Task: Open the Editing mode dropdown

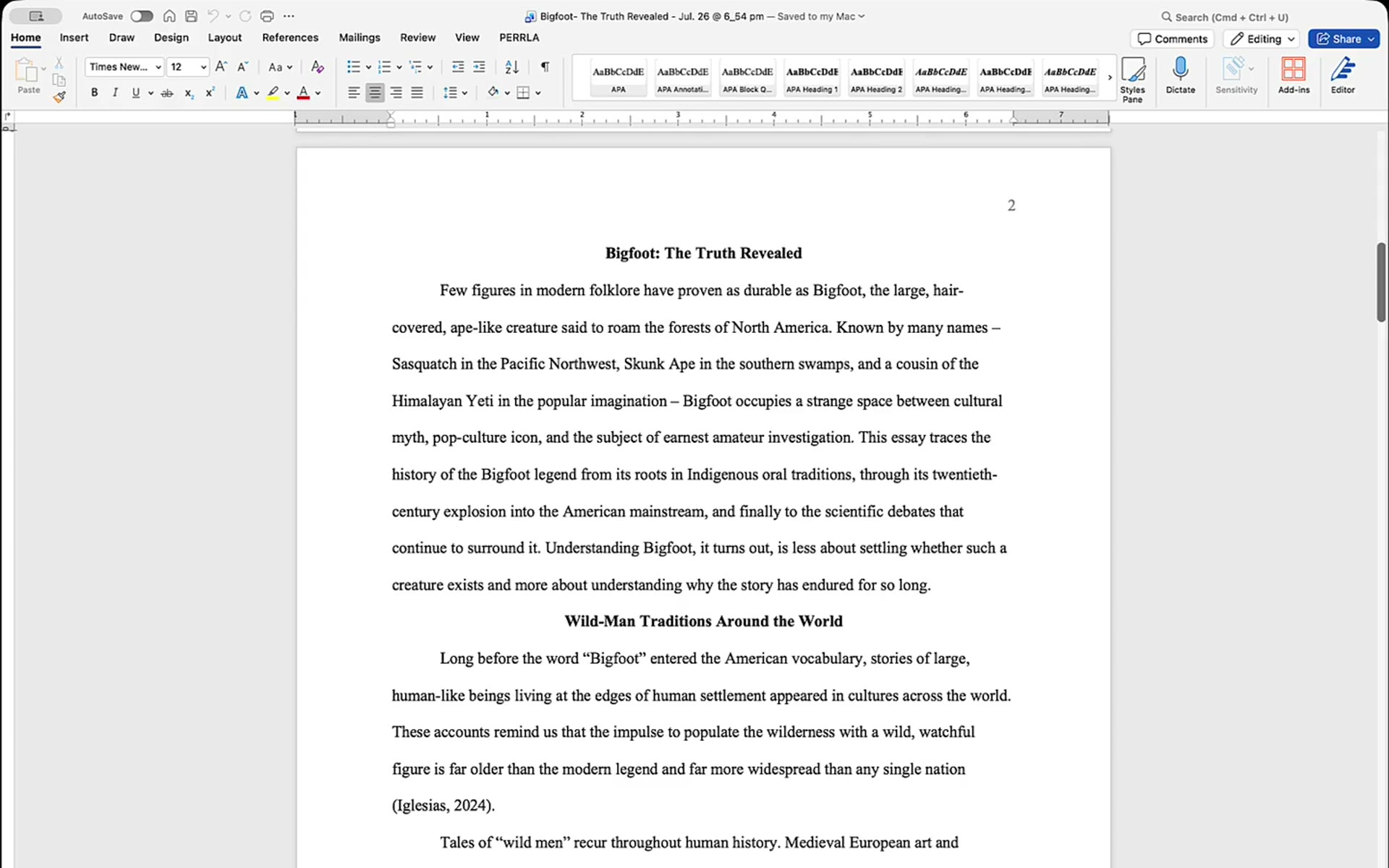Action: click(x=1262, y=39)
